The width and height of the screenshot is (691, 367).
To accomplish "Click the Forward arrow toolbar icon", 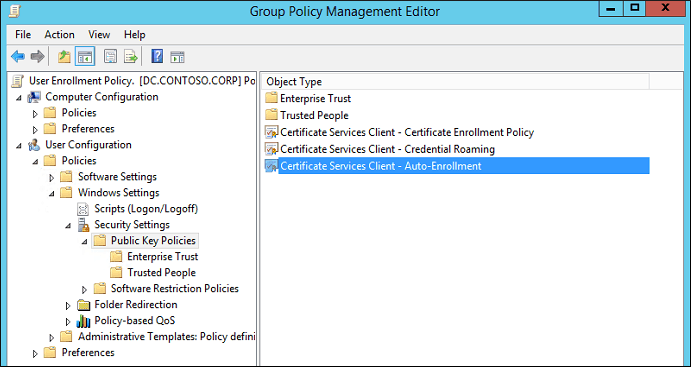I will point(37,56).
